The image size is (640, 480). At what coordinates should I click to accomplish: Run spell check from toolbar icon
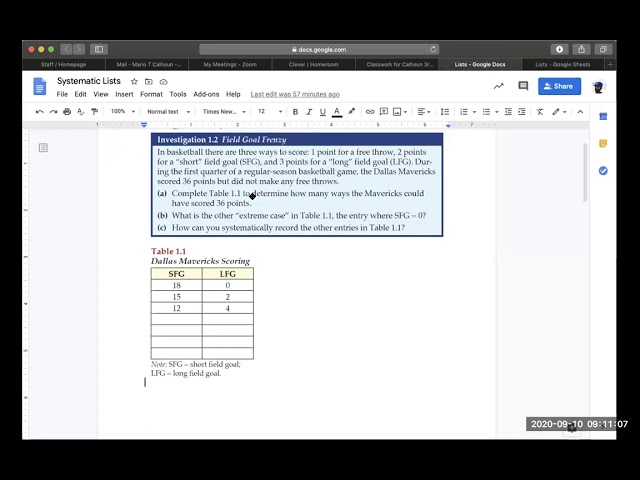tap(81, 112)
